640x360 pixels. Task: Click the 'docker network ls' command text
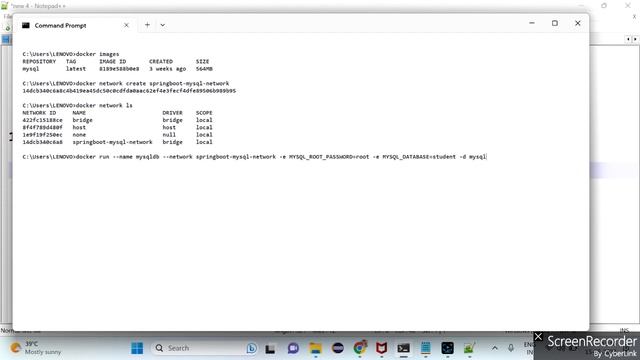coord(104,105)
